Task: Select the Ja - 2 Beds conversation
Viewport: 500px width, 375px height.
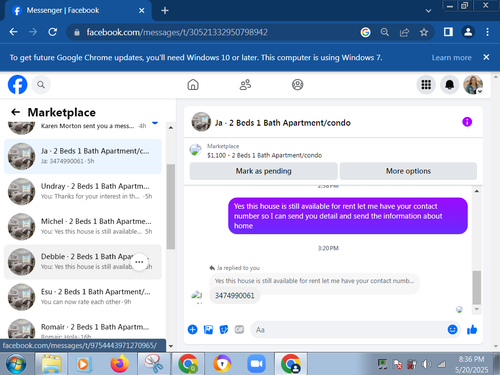Action: click(x=83, y=156)
